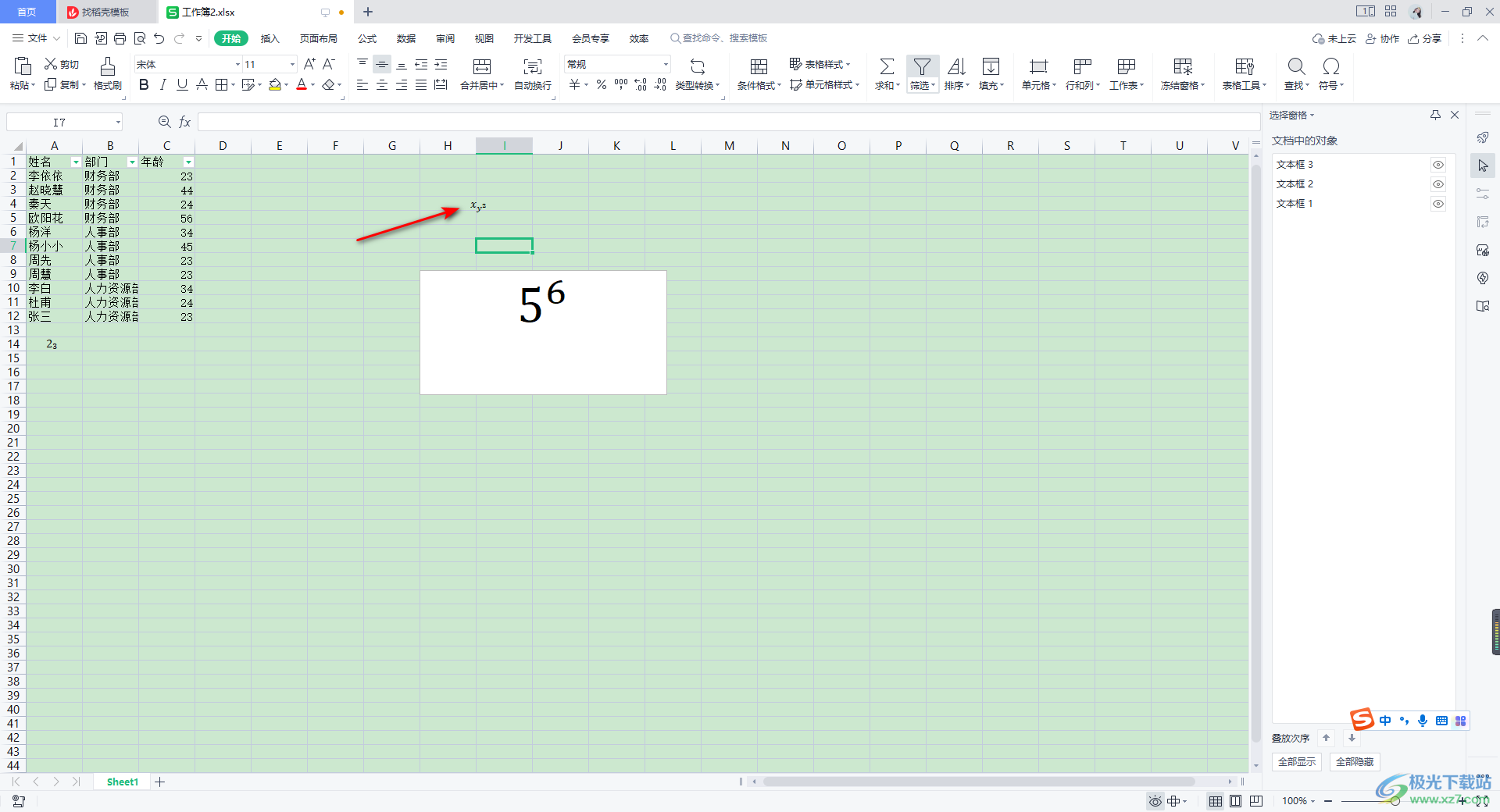
Task: Open the font size dropdown
Action: click(292, 64)
